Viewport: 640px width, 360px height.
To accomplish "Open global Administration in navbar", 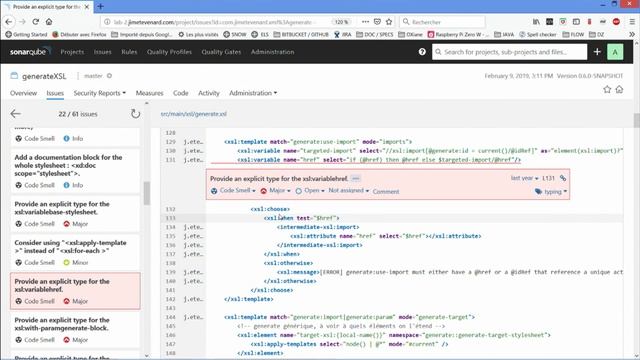I will pos(272,52).
